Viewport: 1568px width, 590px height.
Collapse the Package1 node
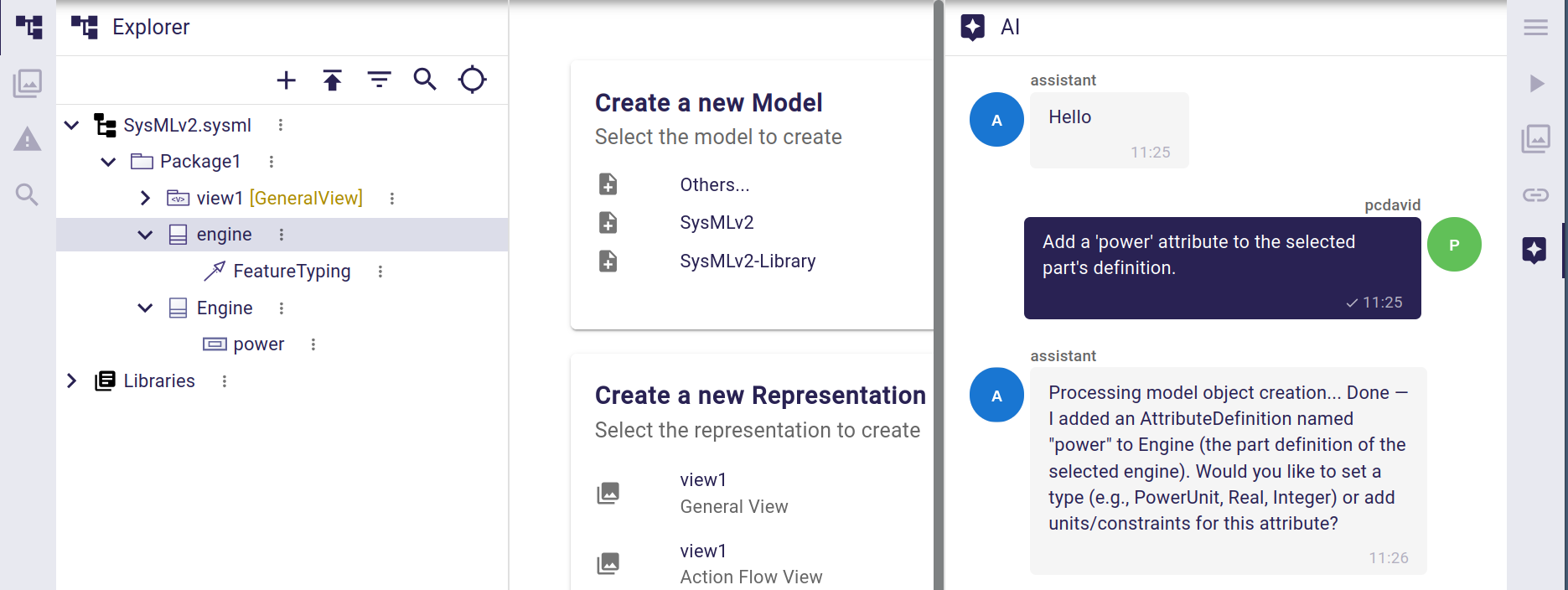coord(108,162)
